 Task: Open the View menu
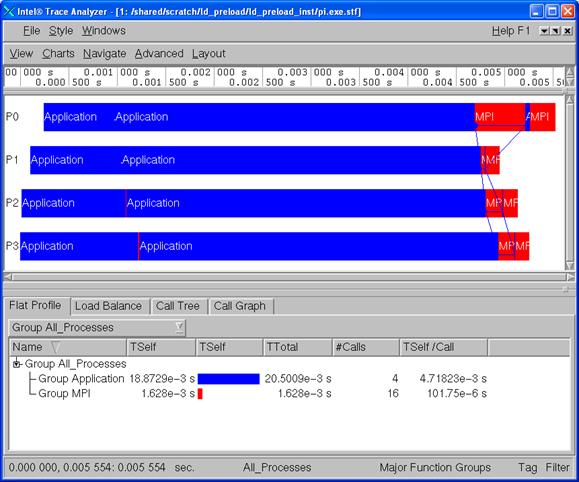21,54
